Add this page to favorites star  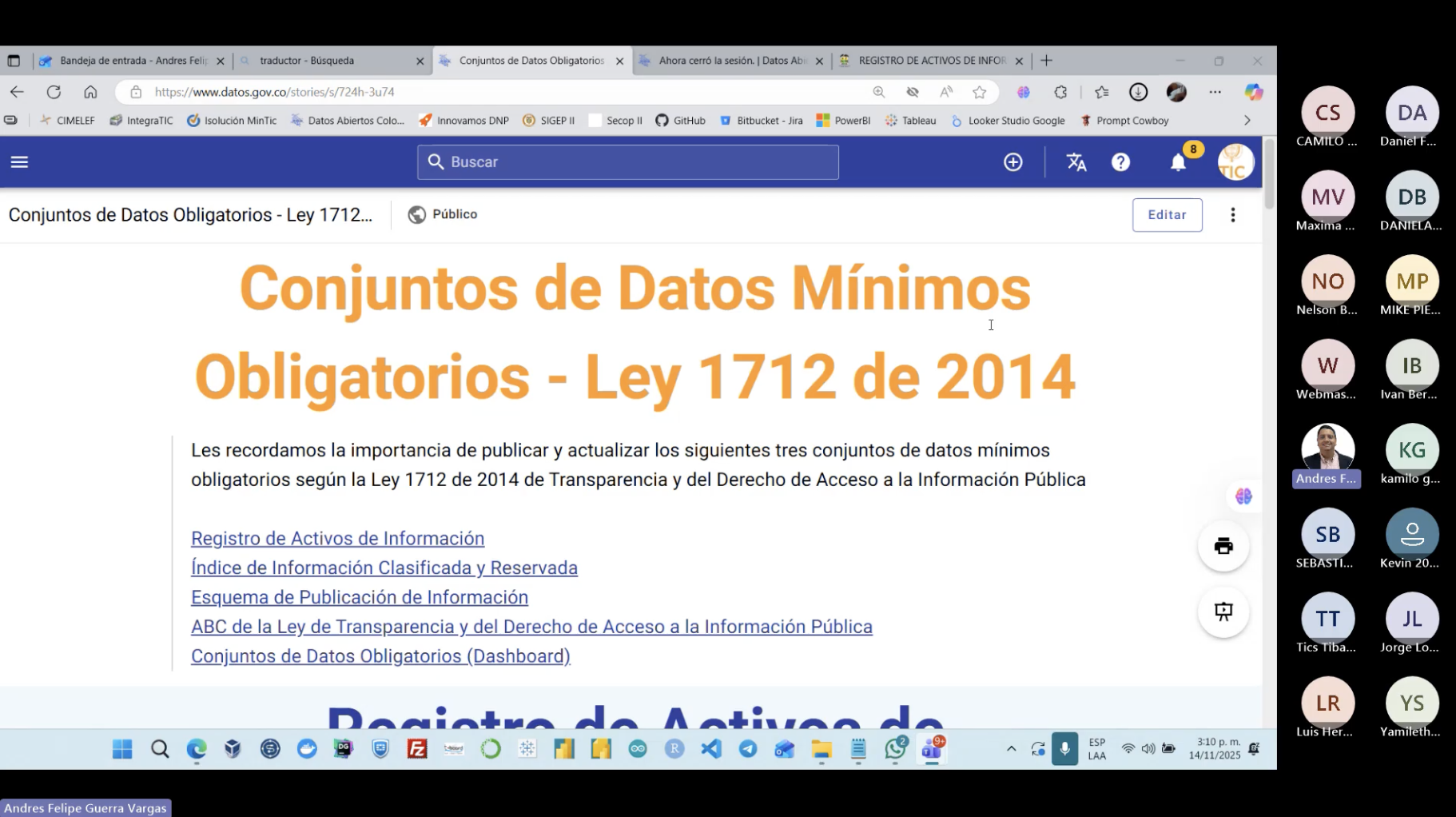(x=979, y=92)
